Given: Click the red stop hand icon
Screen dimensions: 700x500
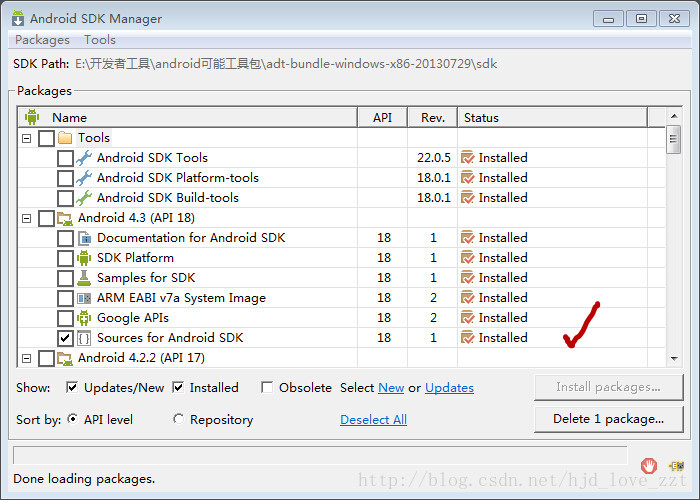Looking at the screenshot, I should pos(649,466).
